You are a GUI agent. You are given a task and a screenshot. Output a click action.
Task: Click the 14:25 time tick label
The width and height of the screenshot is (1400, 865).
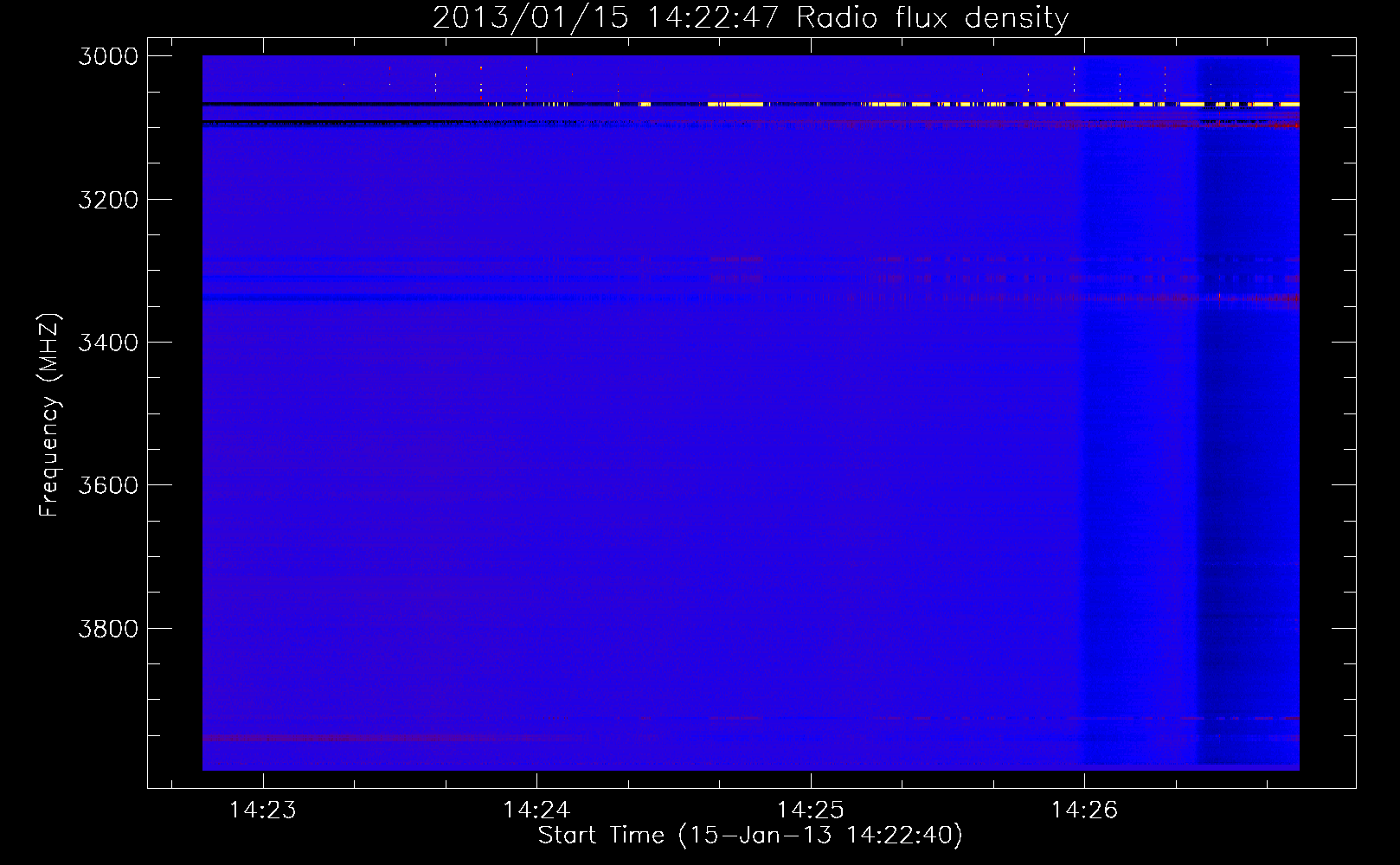click(811, 811)
